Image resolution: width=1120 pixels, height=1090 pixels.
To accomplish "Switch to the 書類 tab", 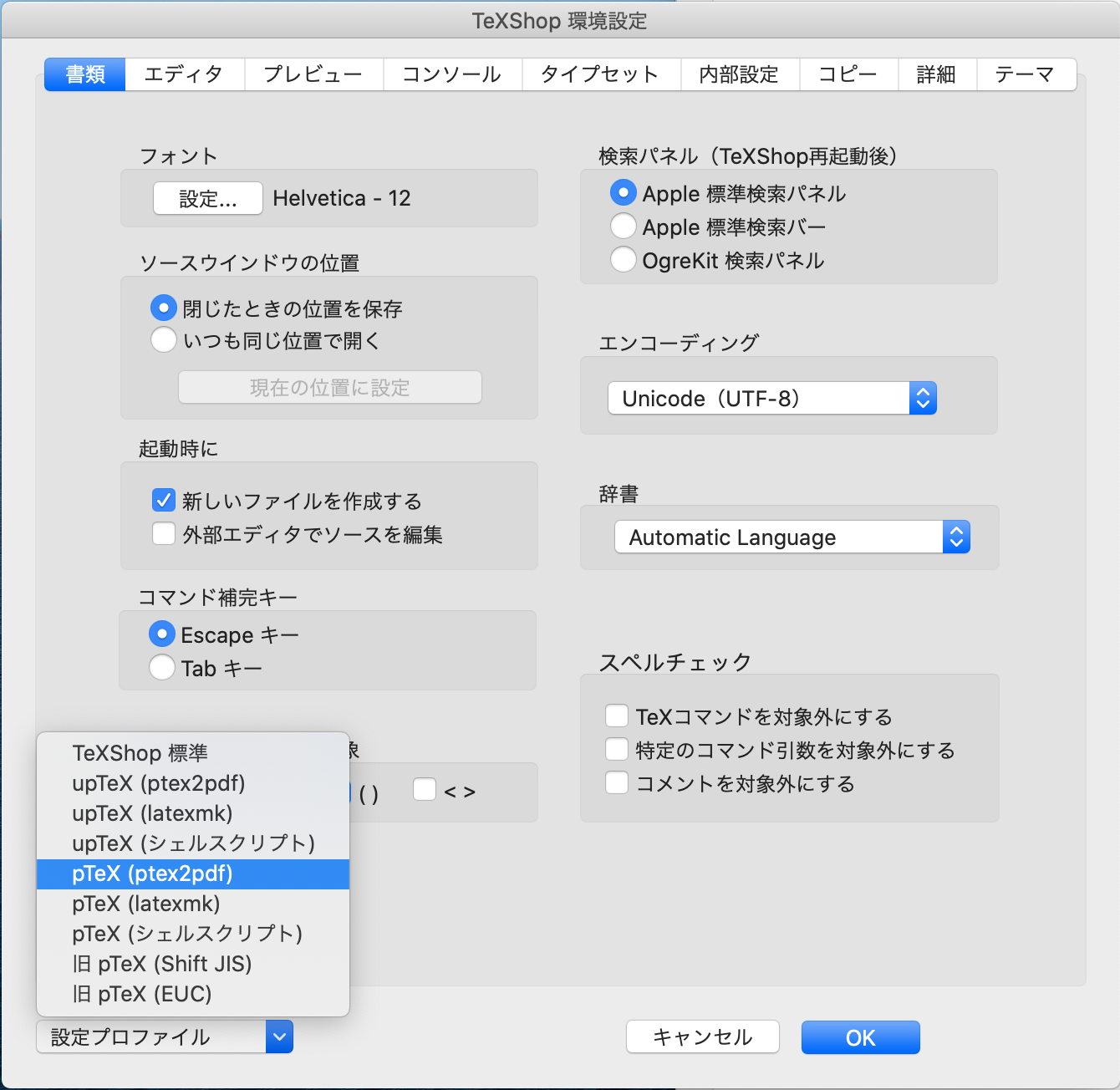I will pos(85,74).
